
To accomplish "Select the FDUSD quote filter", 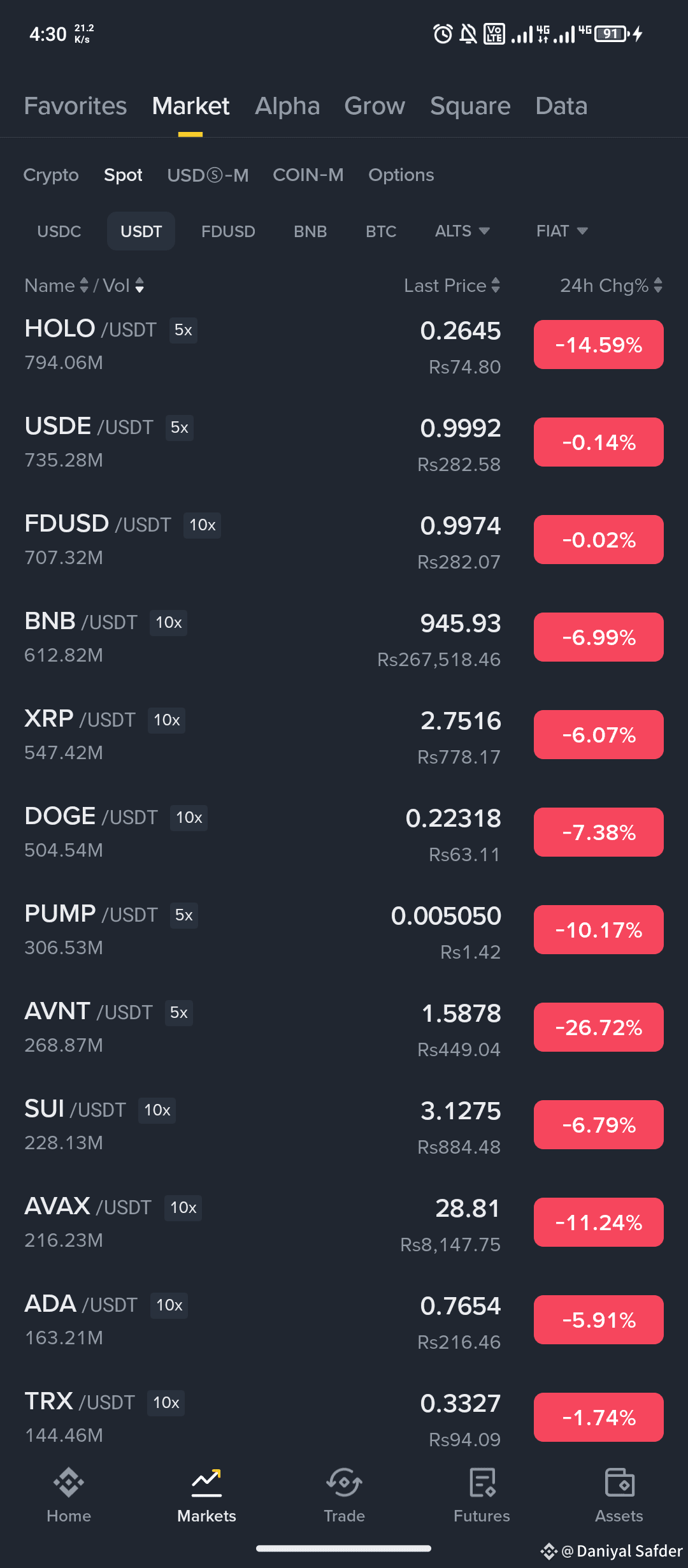I will point(228,231).
